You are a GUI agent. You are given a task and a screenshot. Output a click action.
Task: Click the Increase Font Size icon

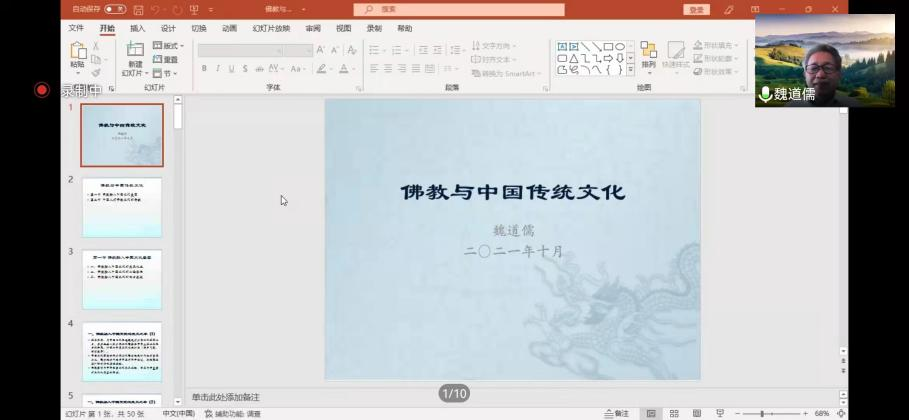click(x=321, y=50)
